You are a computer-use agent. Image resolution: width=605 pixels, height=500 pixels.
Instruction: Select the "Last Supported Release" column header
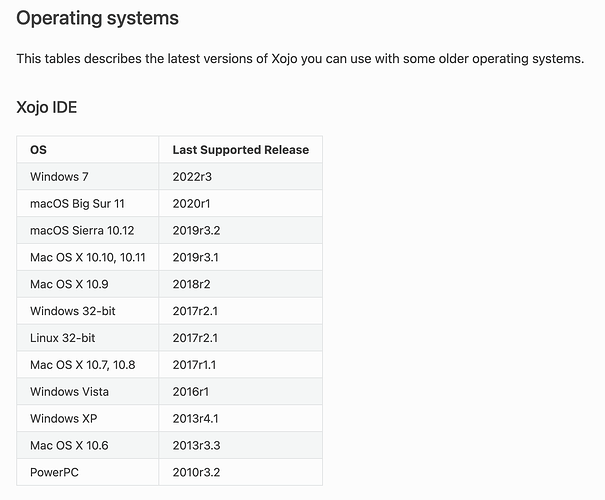click(240, 150)
